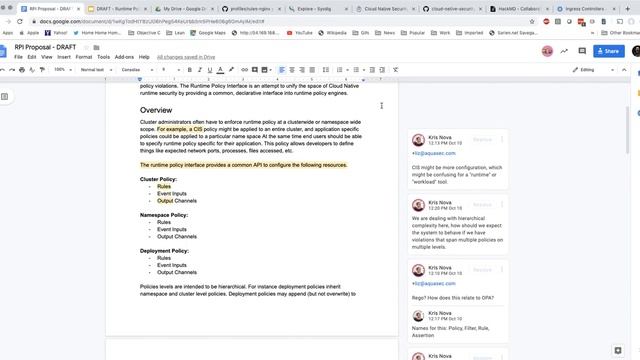This screenshot has height=360, width=640.
Task: Open the font family dropdown
Action: [x=137, y=70]
